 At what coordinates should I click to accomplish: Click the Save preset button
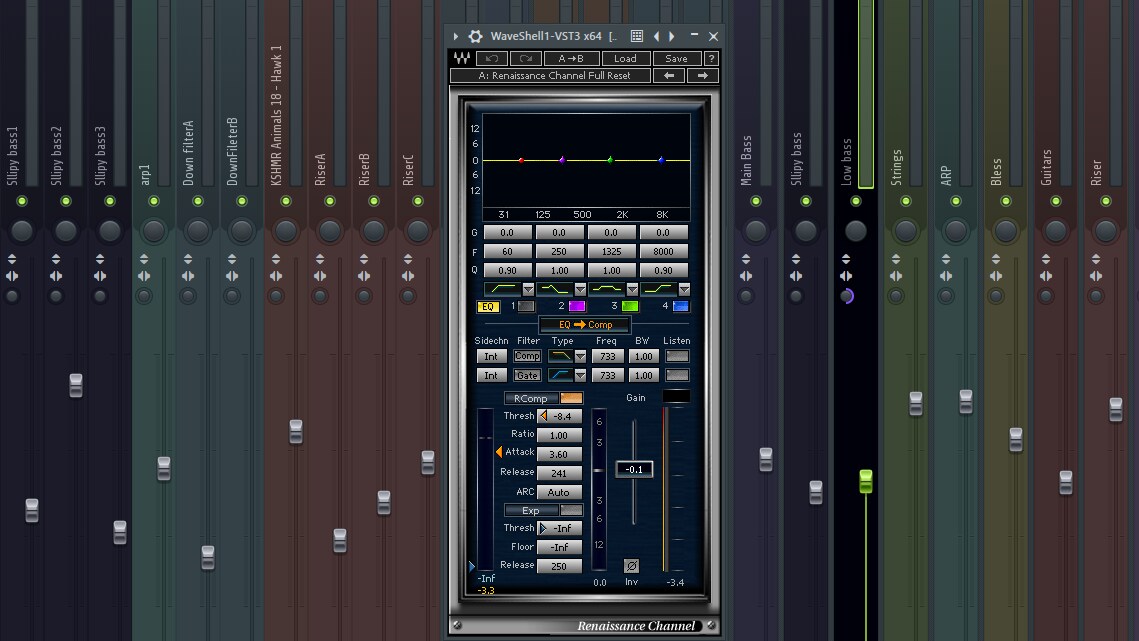676,58
